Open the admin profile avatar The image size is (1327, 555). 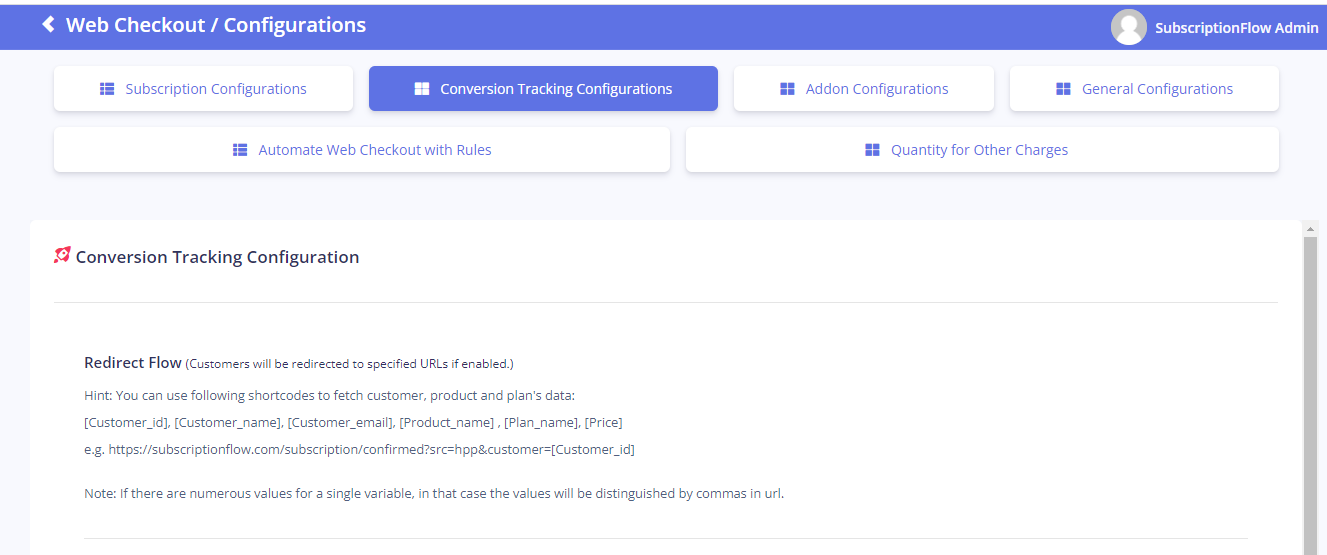pyautogui.click(x=1128, y=27)
